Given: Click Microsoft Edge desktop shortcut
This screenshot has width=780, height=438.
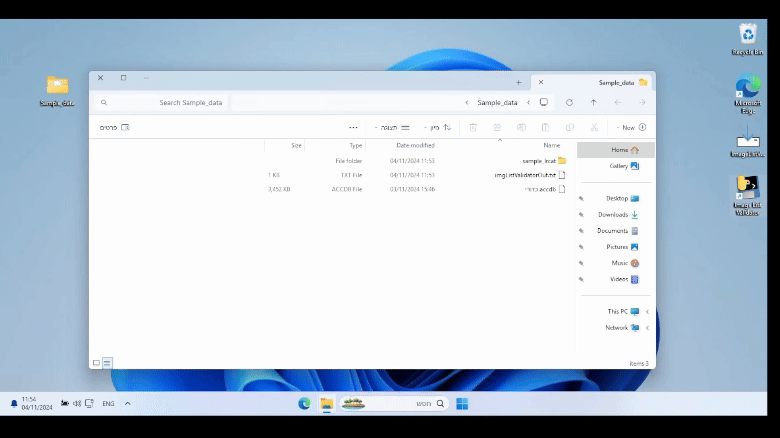Looking at the screenshot, I should pos(747,94).
